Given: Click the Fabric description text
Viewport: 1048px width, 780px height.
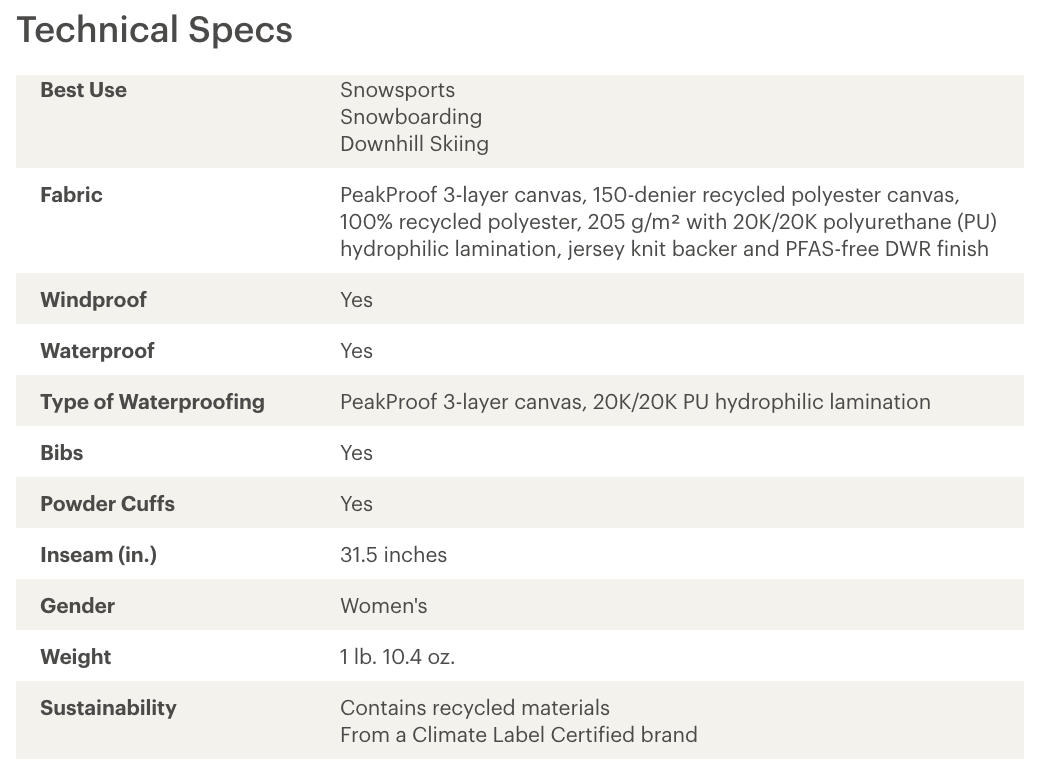Looking at the screenshot, I should pyautogui.click(x=668, y=222).
